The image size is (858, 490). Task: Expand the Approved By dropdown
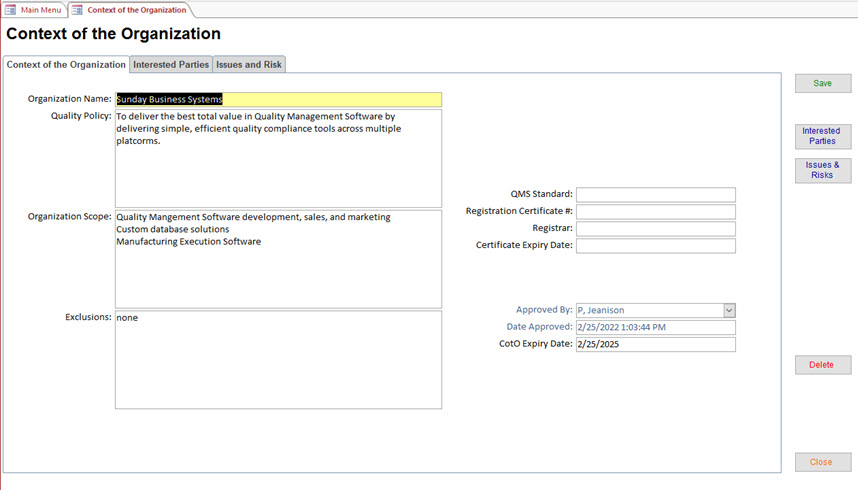(729, 310)
